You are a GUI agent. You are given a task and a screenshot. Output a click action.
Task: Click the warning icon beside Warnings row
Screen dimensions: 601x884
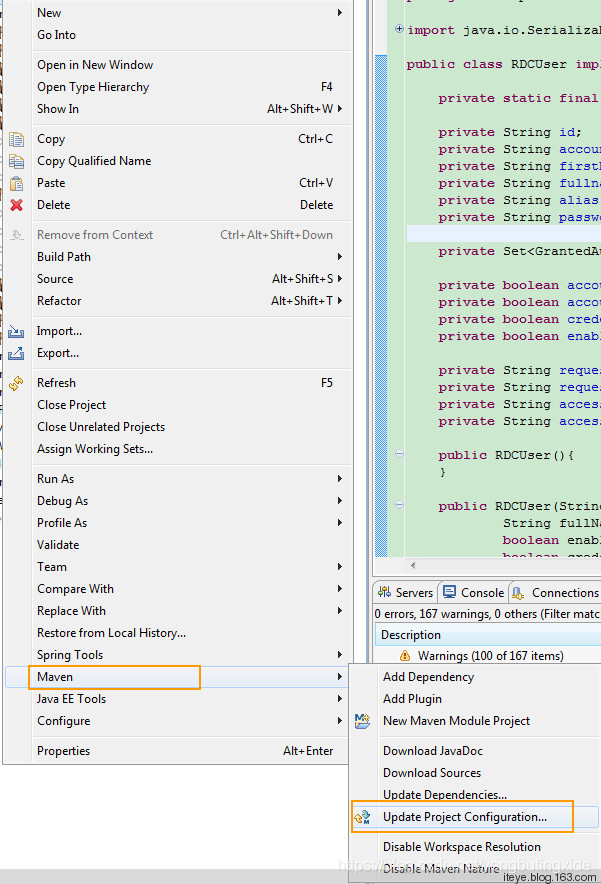pyautogui.click(x=405, y=655)
